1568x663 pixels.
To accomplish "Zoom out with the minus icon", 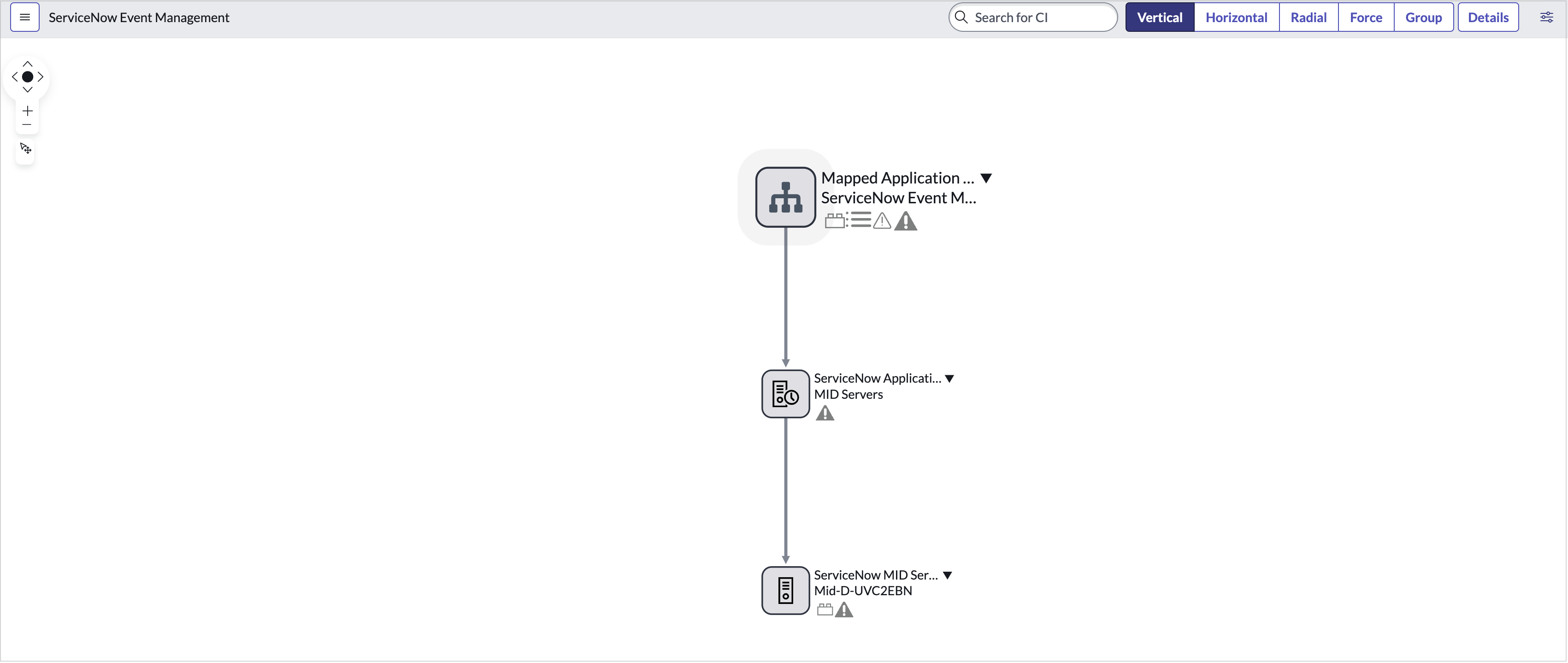I will pos(27,125).
